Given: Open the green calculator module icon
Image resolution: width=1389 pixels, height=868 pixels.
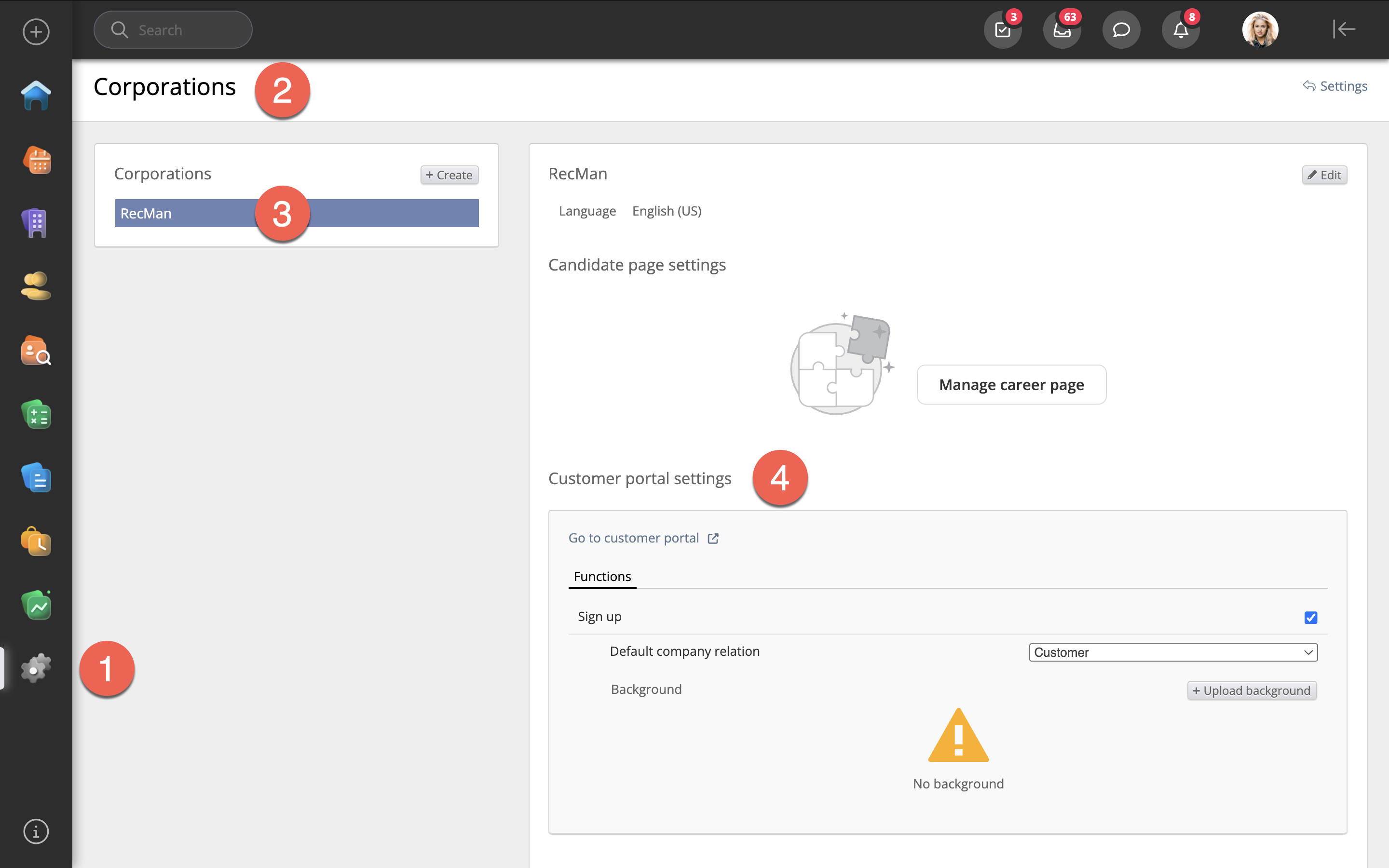Looking at the screenshot, I should pos(36,415).
